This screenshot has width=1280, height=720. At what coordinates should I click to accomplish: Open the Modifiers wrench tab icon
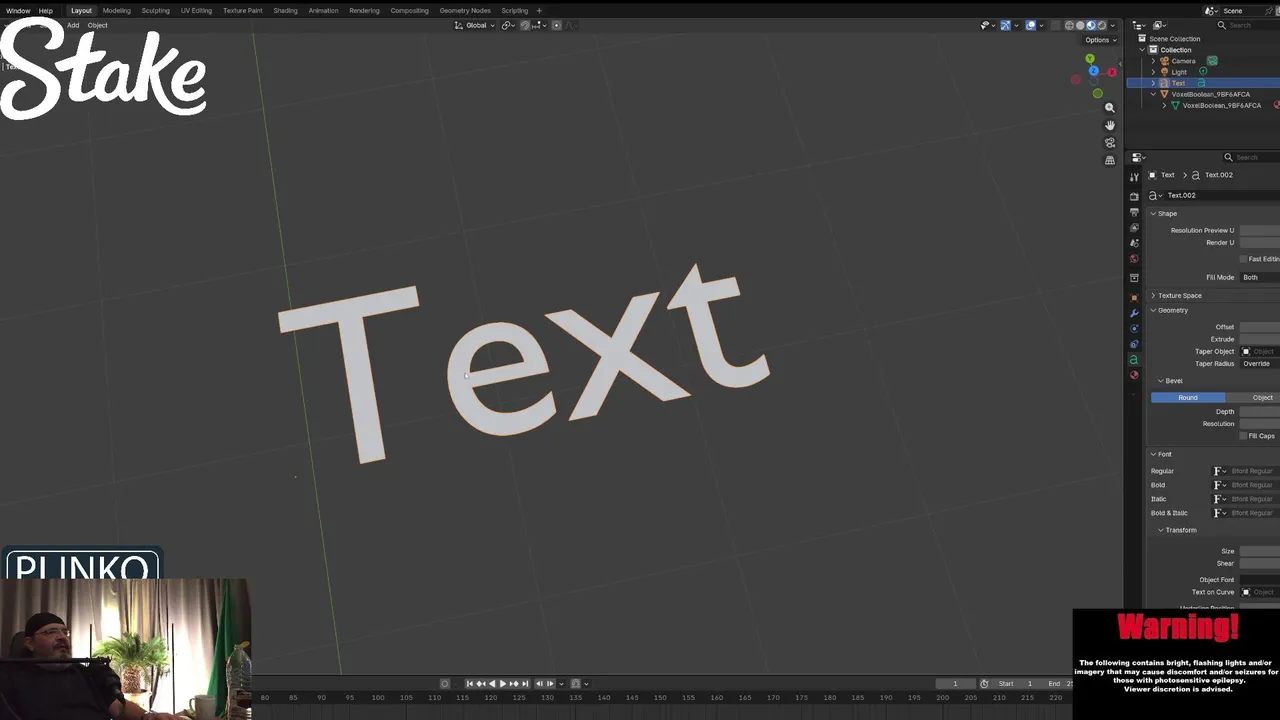point(1134,313)
